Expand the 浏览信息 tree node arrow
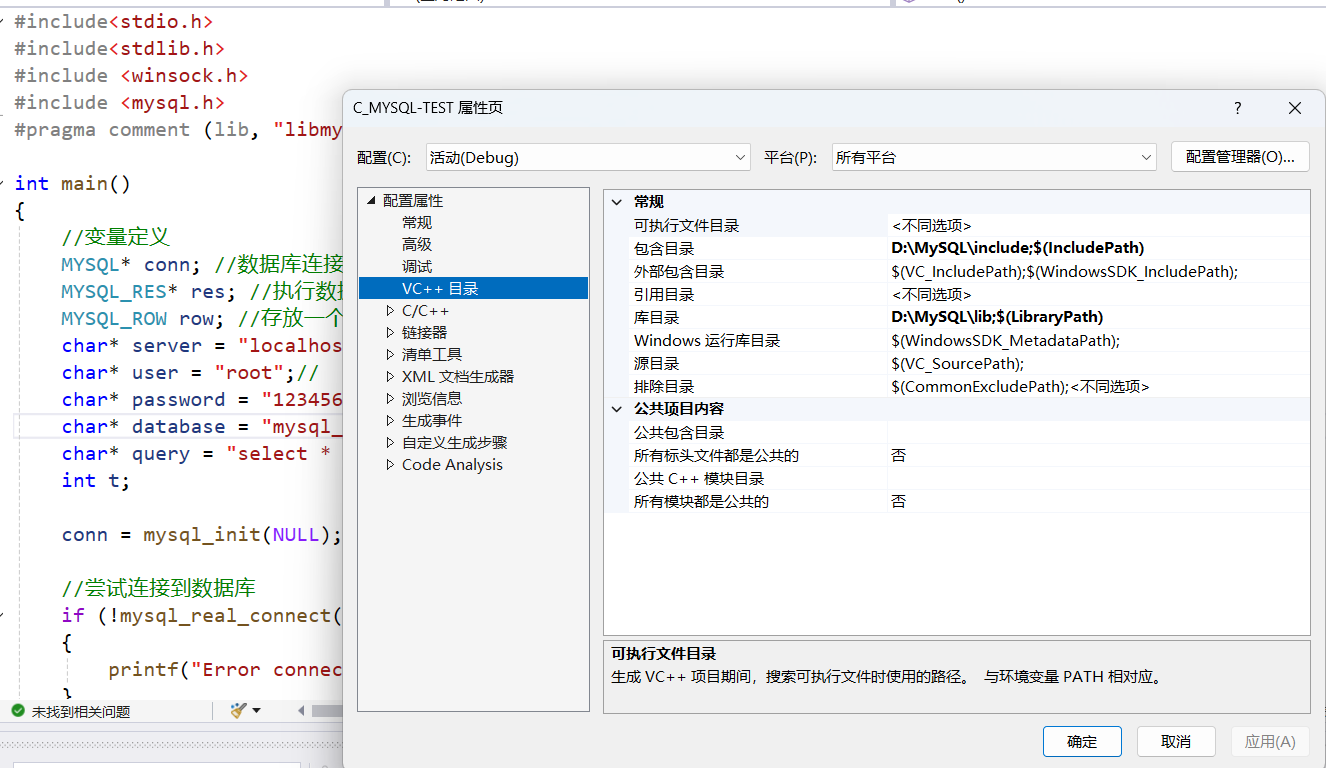1326x768 pixels. (391, 399)
